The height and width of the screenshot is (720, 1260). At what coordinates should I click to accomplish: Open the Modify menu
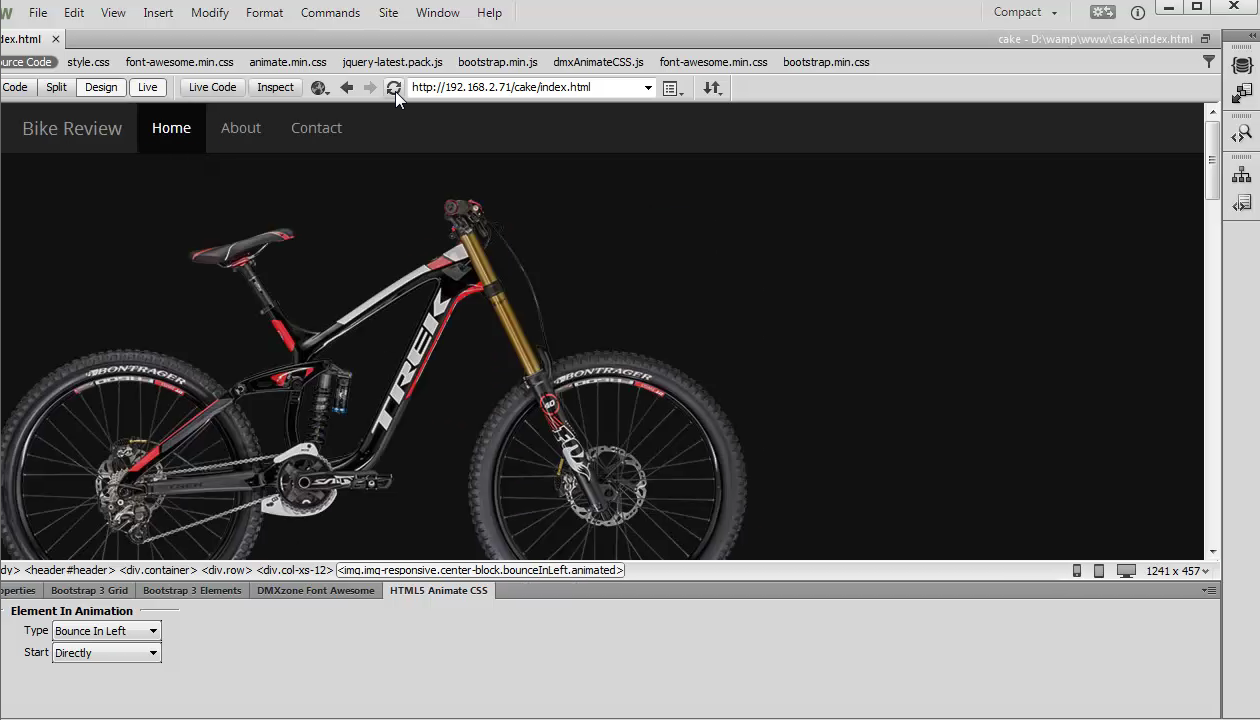[210, 13]
